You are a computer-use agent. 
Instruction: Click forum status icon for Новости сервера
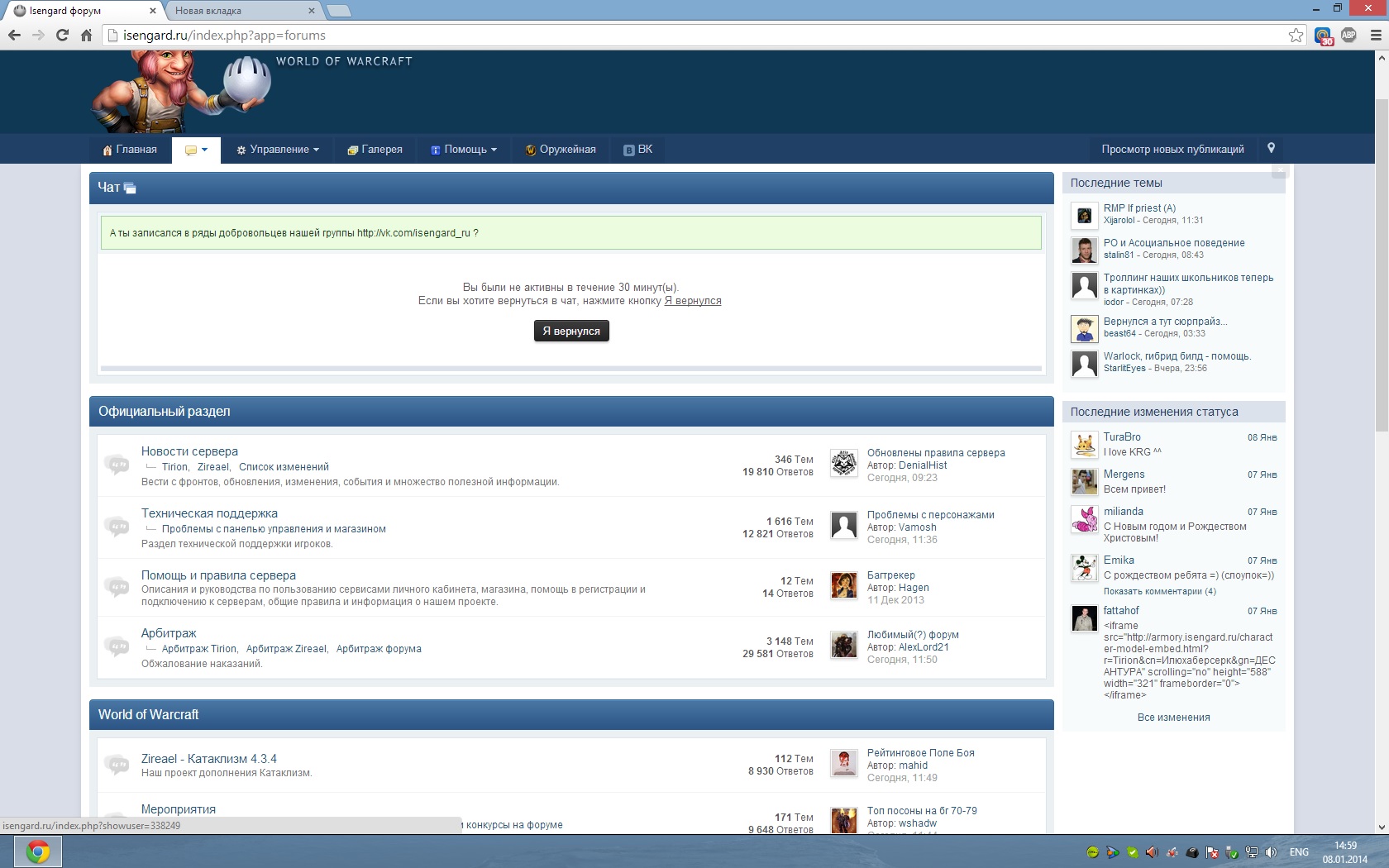tap(117, 465)
